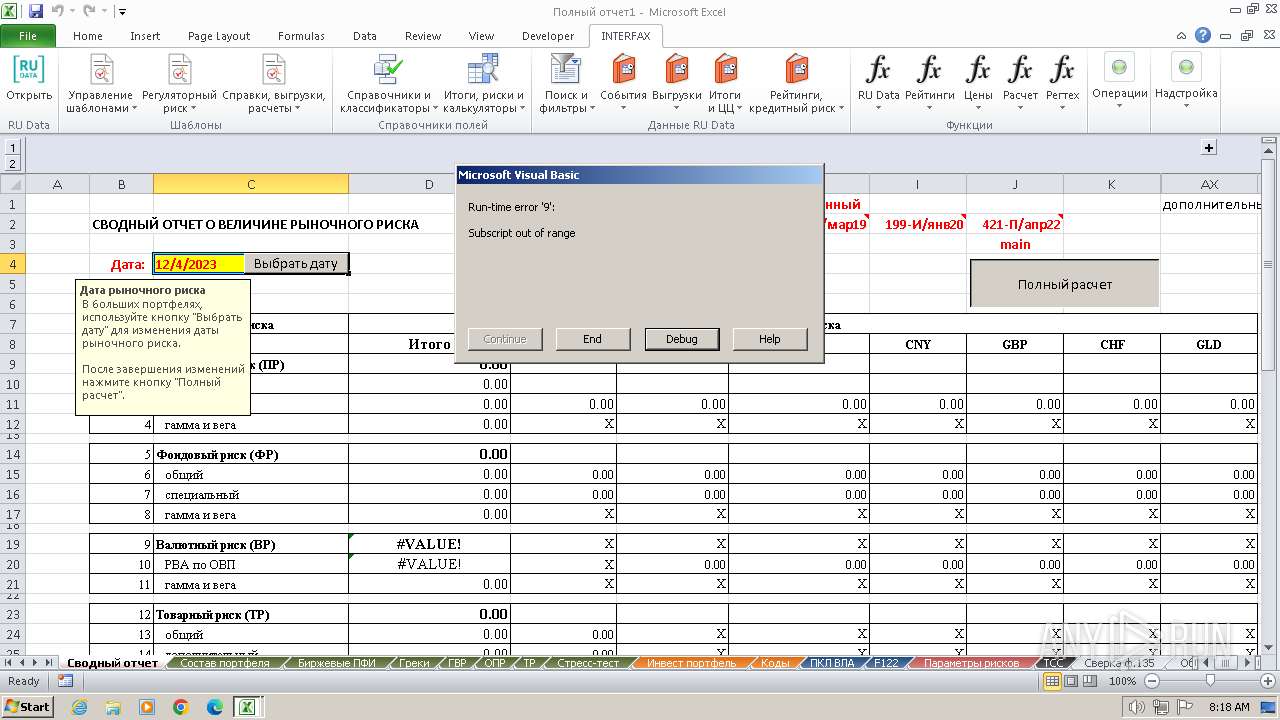
Task: Open the File tab
Action: (28, 36)
